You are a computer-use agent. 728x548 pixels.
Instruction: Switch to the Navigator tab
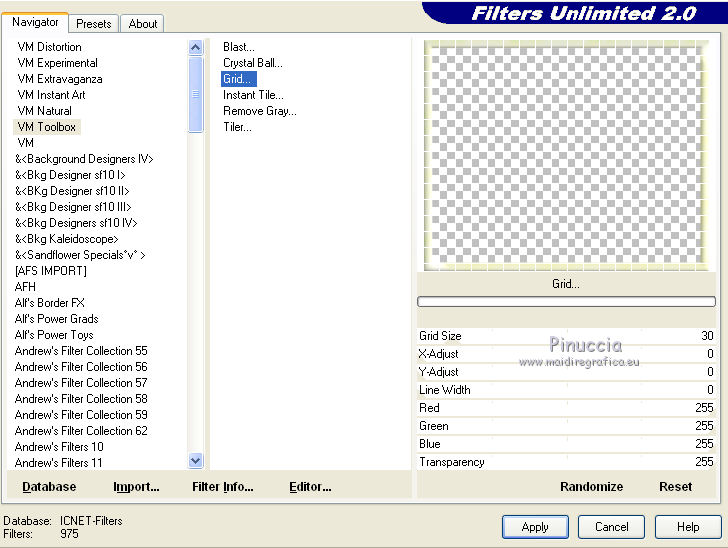pos(35,22)
